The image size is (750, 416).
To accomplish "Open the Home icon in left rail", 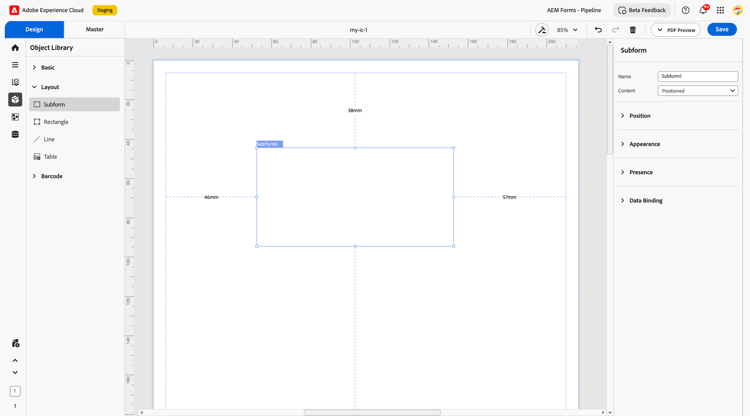I will pyautogui.click(x=15, y=48).
